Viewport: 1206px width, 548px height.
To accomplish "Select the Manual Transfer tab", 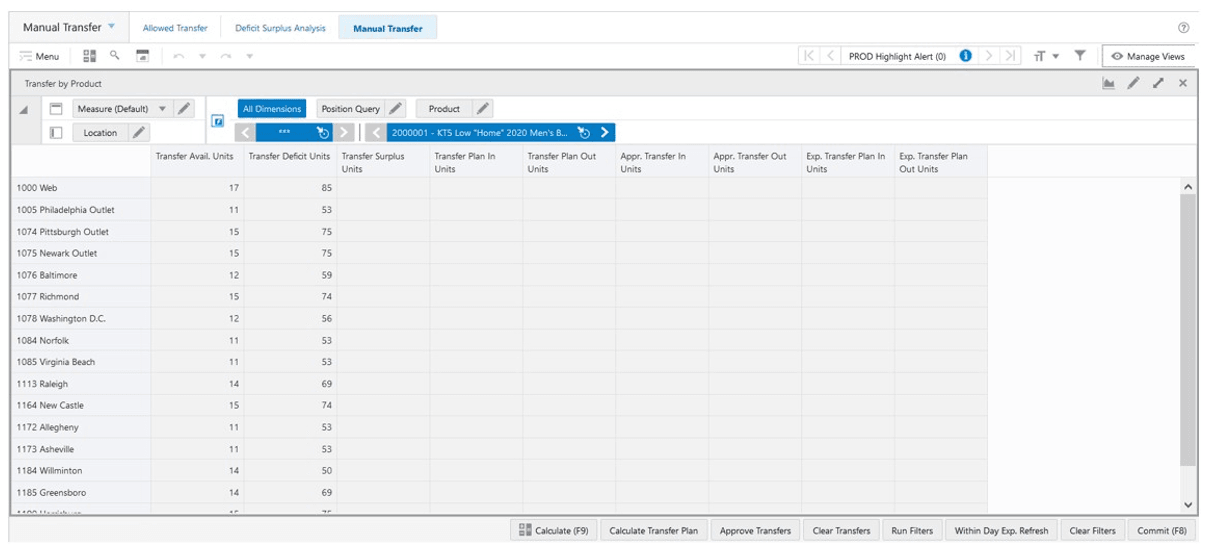I will pos(388,28).
